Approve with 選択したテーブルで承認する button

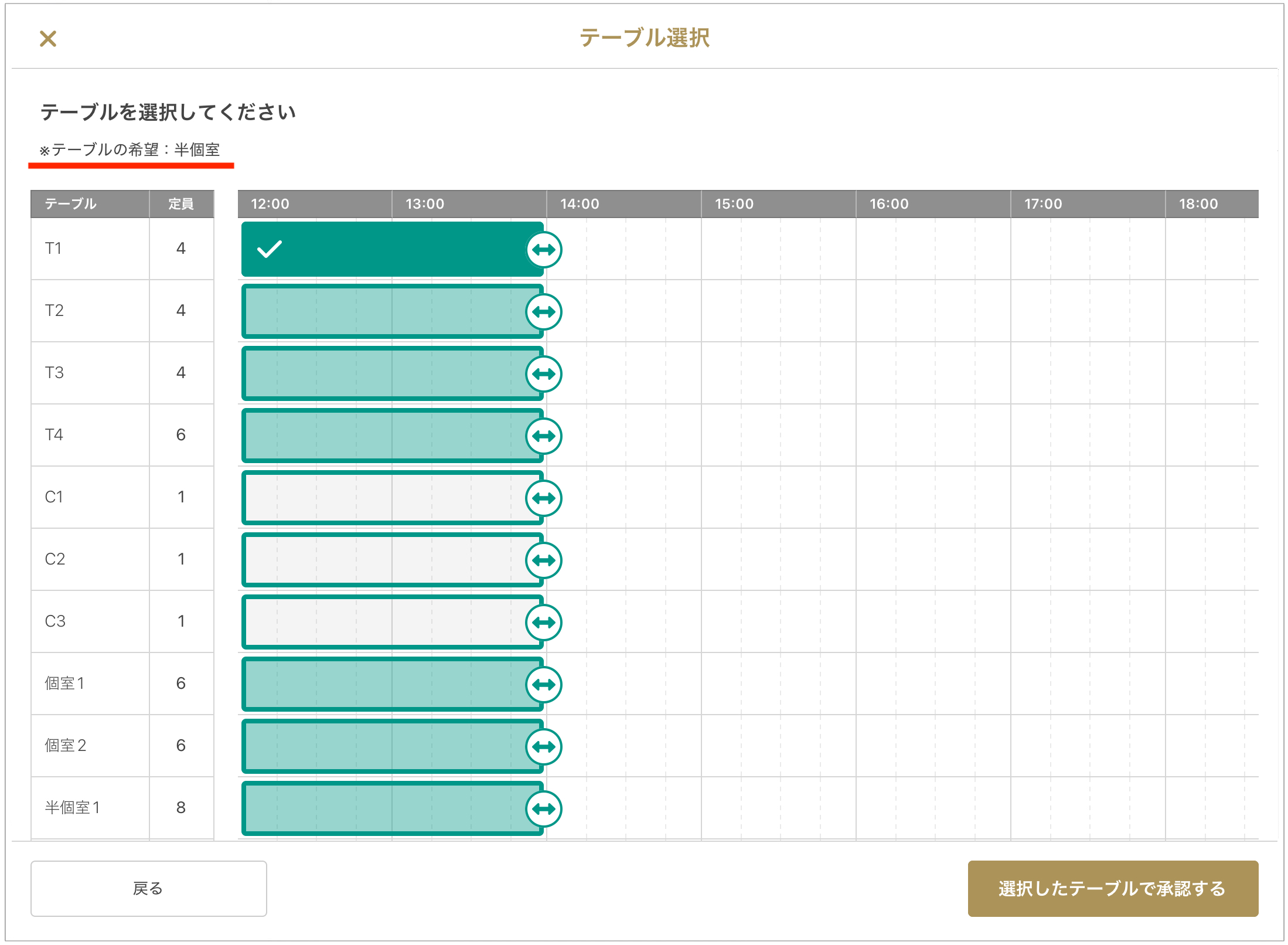coord(1112,889)
